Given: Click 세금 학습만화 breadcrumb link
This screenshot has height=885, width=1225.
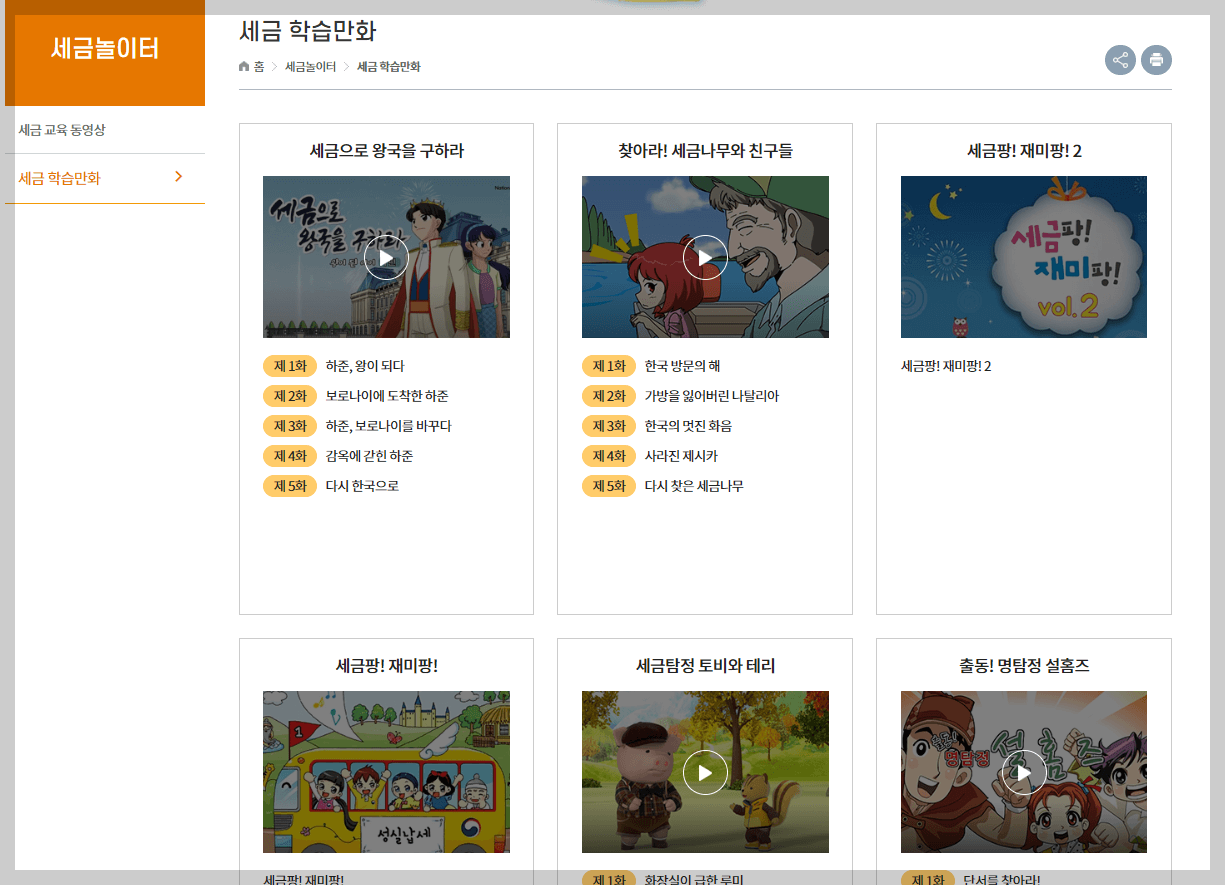Looking at the screenshot, I should (x=389, y=66).
